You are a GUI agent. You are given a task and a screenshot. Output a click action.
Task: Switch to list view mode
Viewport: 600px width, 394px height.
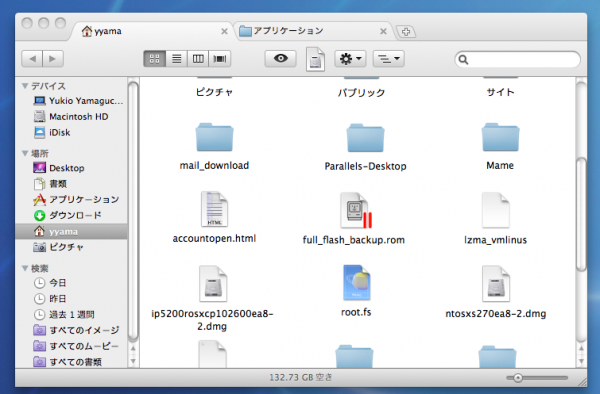[x=176, y=59]
